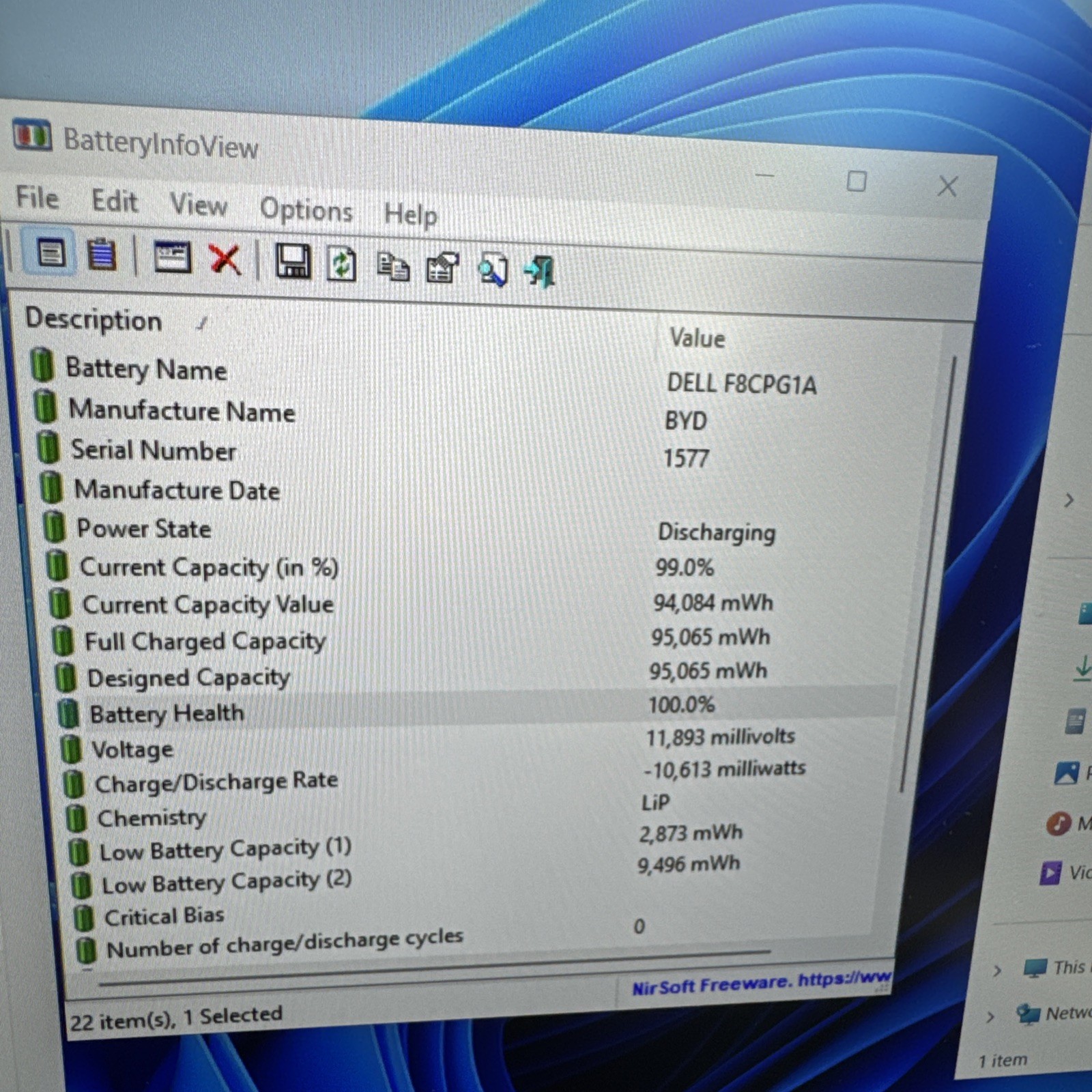Click the Show Battery Log toolbar icon
Screen dimensions: 1092x1092
[102, 255]
